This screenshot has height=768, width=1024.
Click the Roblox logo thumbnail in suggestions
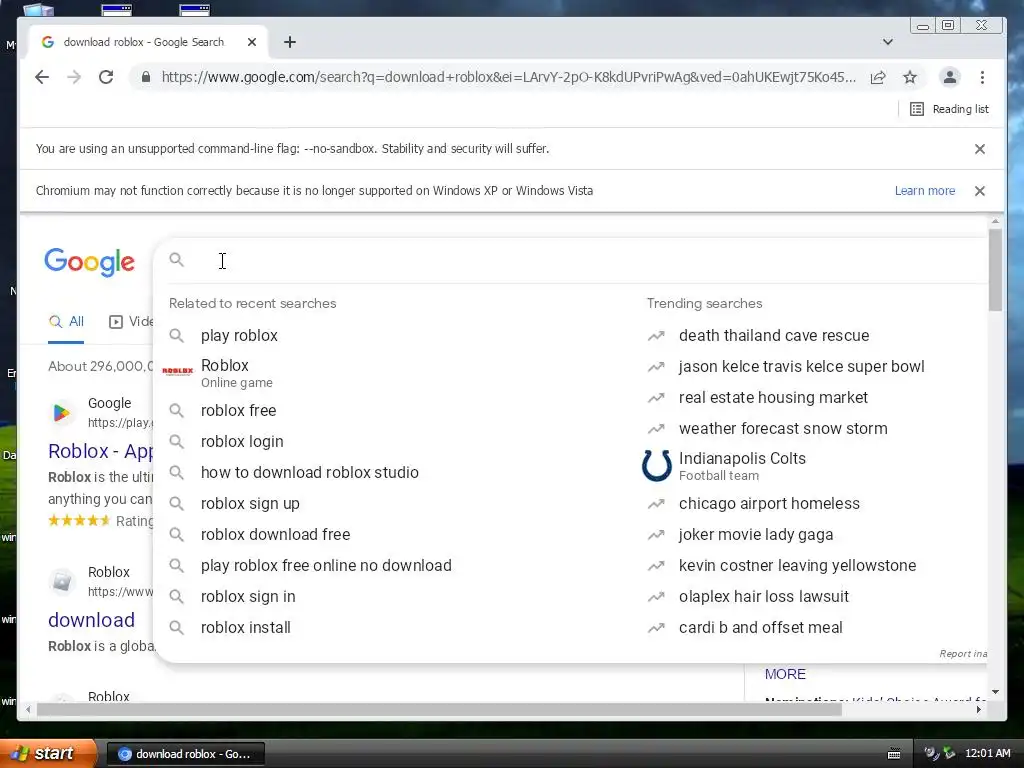tap(177, 371)
